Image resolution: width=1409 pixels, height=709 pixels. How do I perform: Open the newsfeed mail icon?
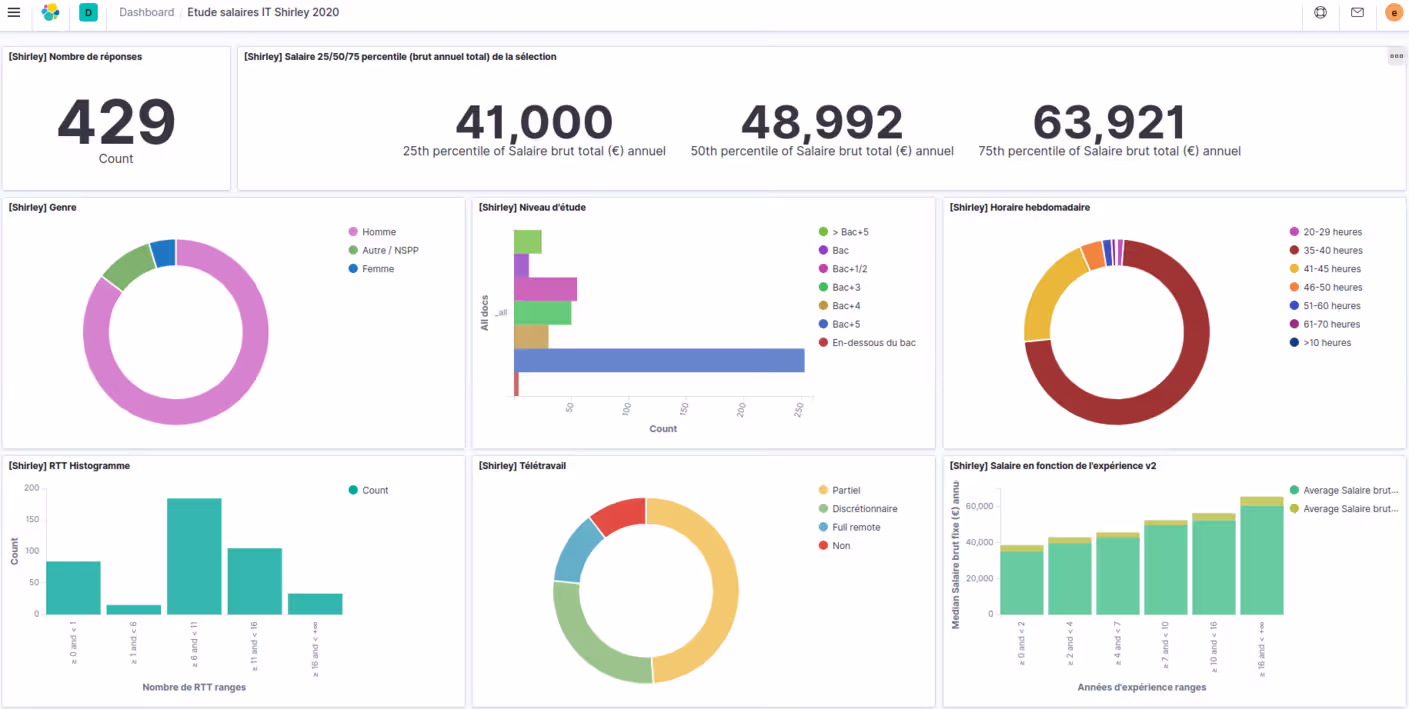pyautogui.click(x=1357, y=13)
